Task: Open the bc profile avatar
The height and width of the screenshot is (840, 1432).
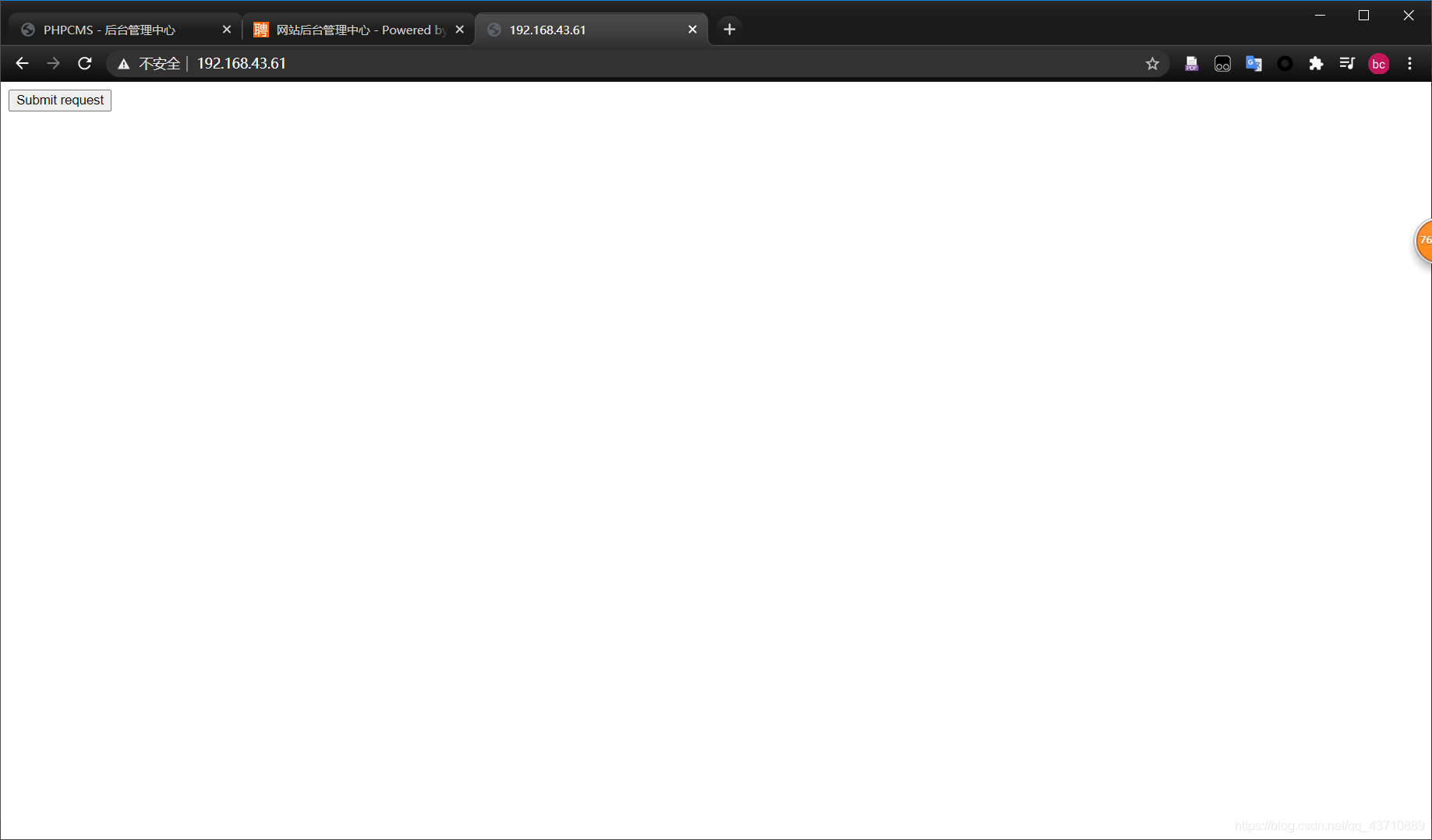Action: 1378,64
